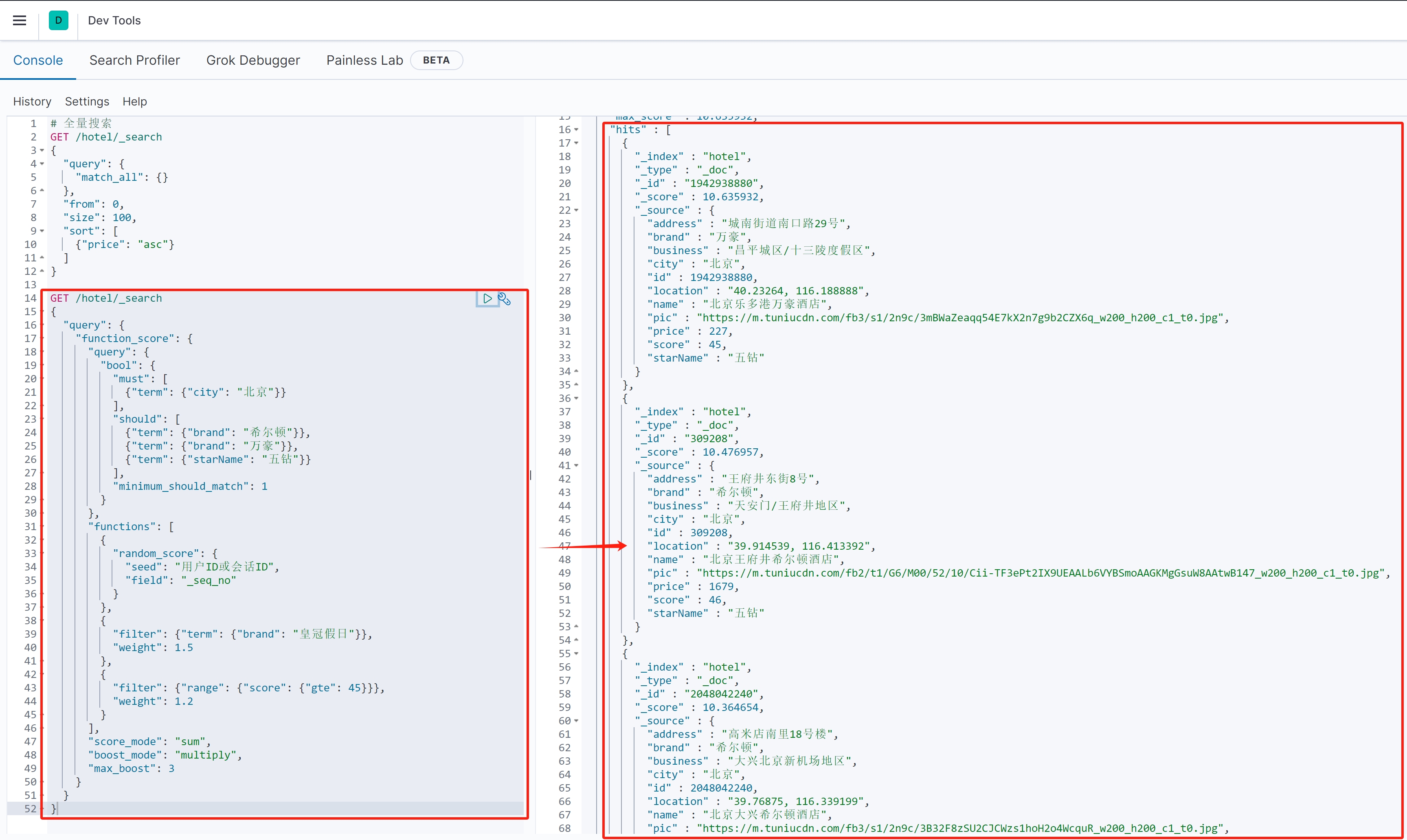Click the "_id" : "2048042240" output line

coord(699,694)
